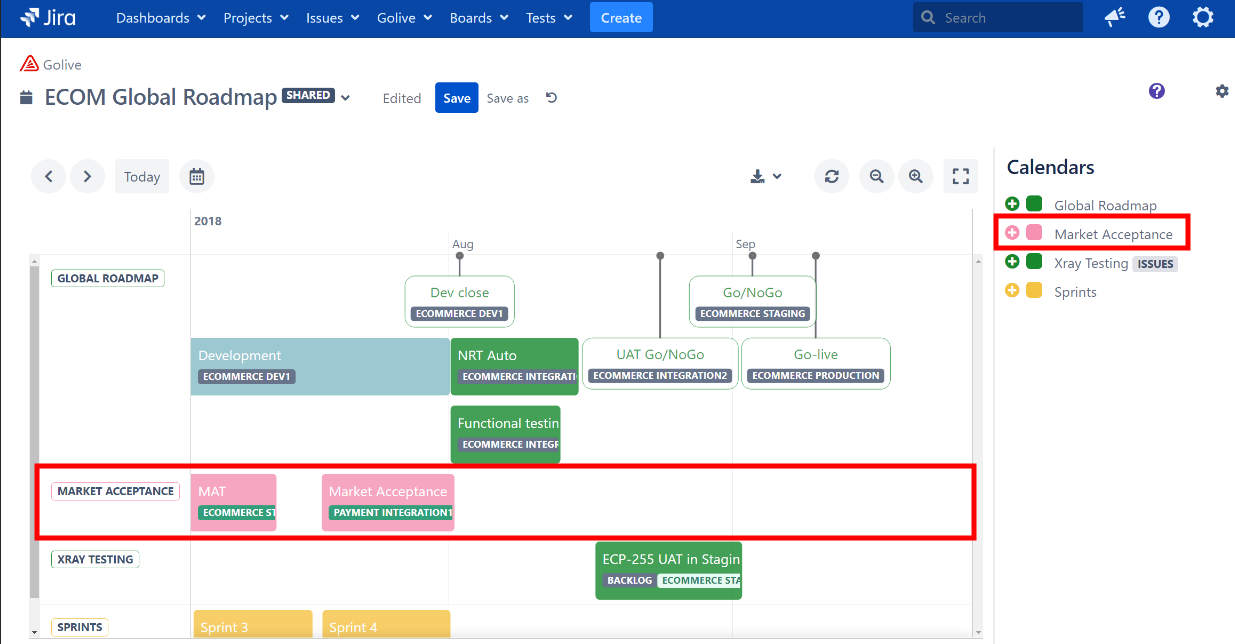The width and height of the screenshot is (1235, 644).
Task: Open the calendar date picker icon
Action: (197, 176)
